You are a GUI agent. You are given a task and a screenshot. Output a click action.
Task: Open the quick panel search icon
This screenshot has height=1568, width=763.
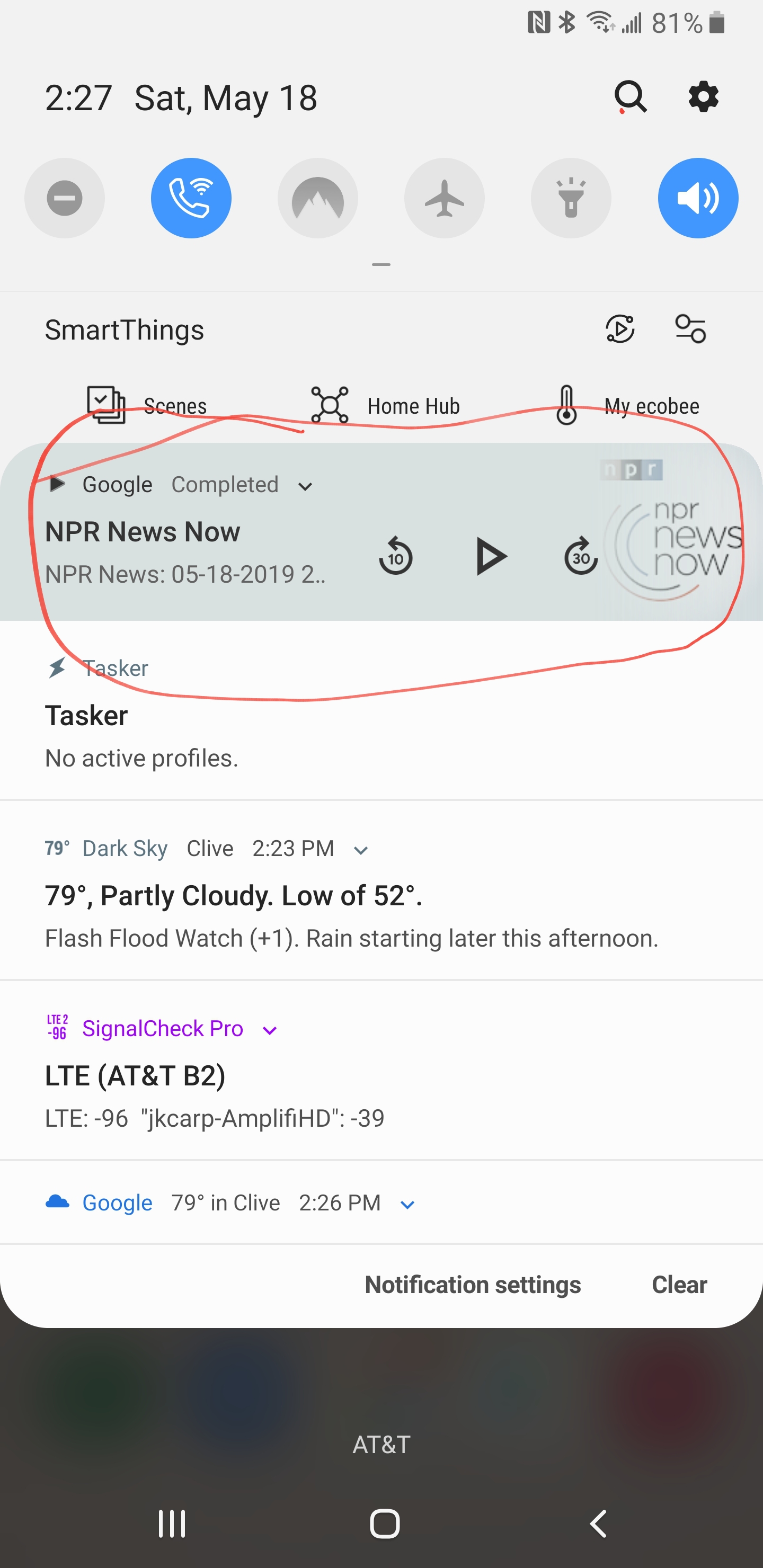pos(629,97)
